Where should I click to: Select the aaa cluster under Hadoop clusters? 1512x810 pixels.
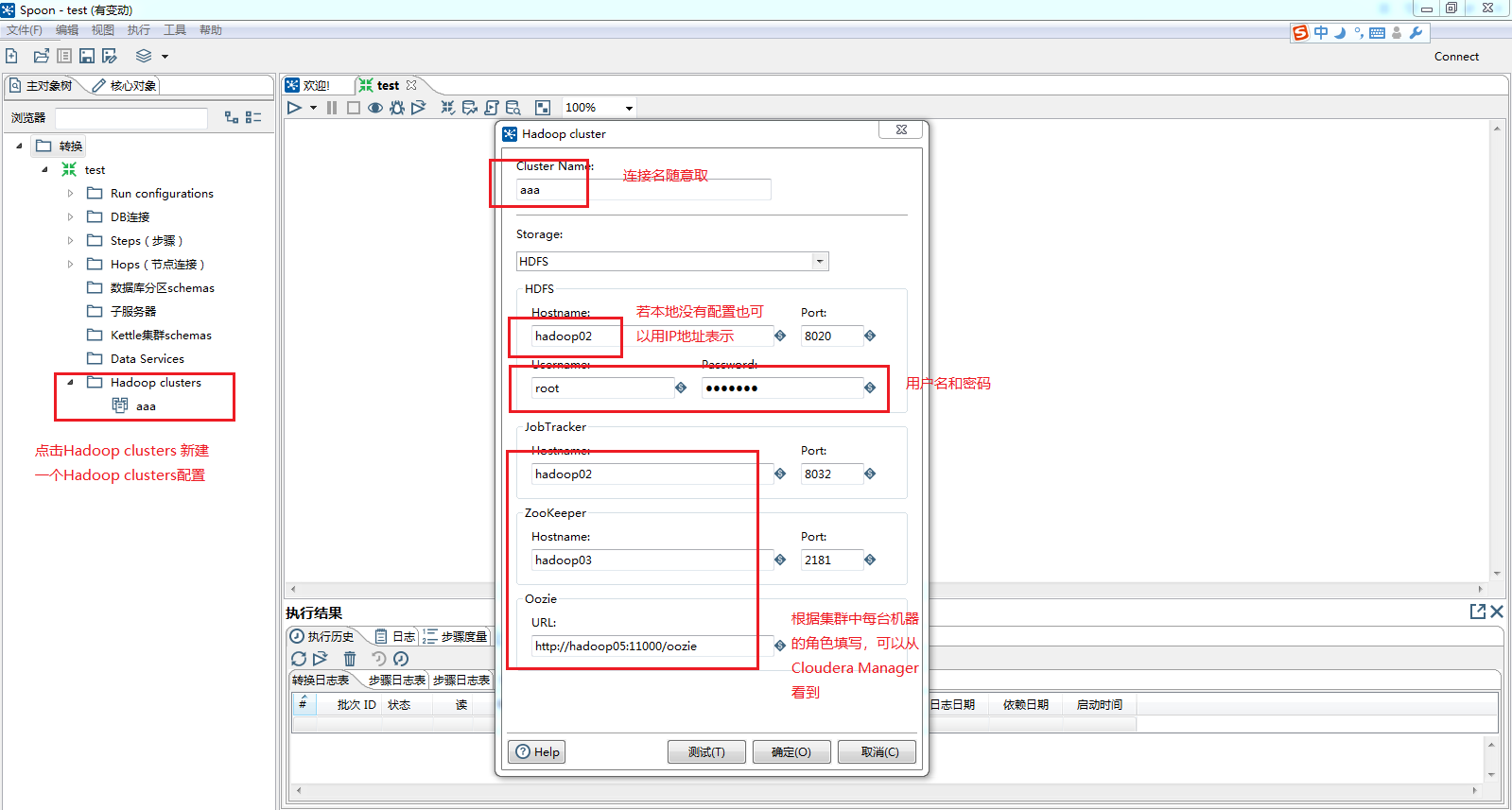pos(146,405)
